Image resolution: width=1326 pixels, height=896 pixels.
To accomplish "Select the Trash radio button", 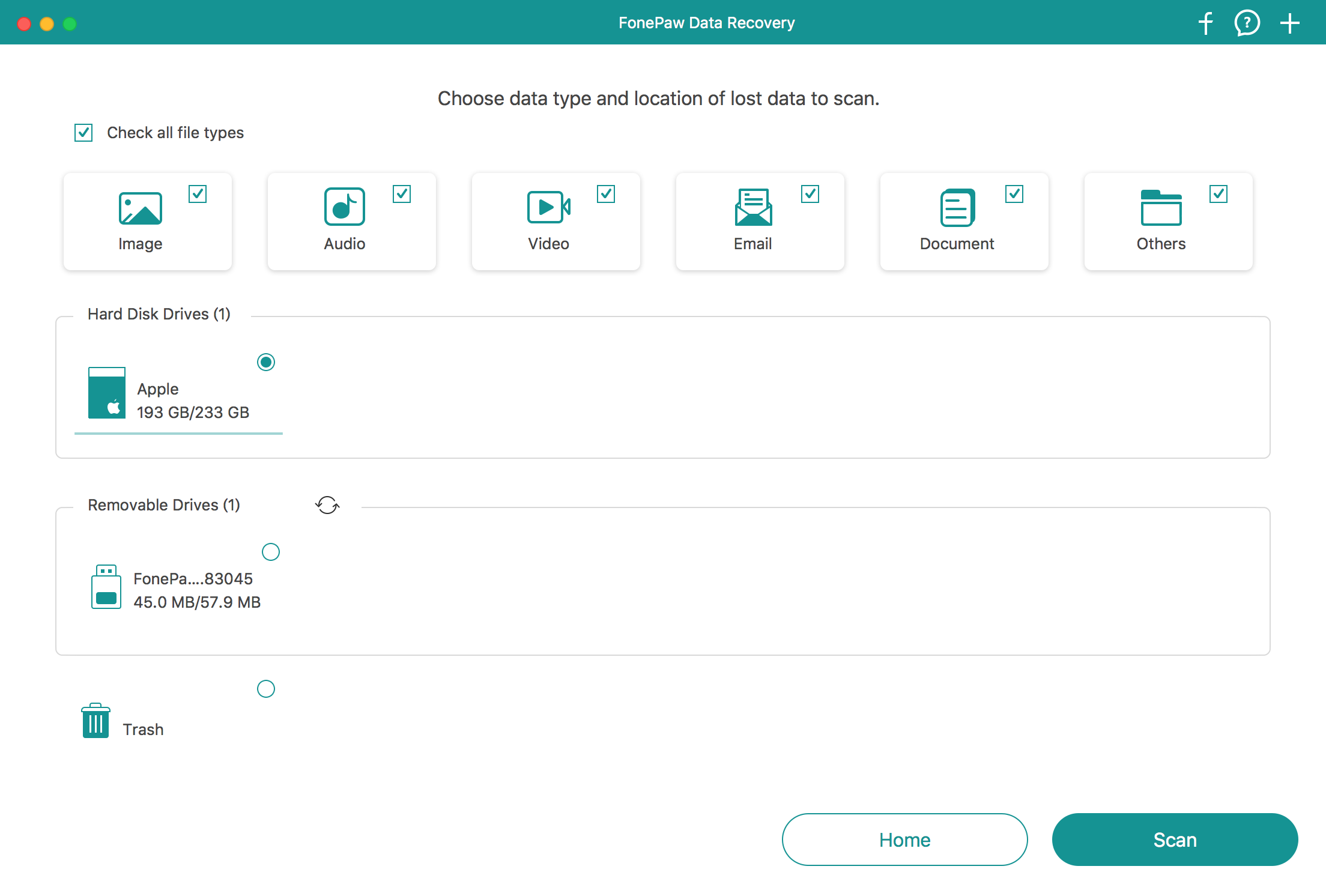I will [x=266, y=689].
